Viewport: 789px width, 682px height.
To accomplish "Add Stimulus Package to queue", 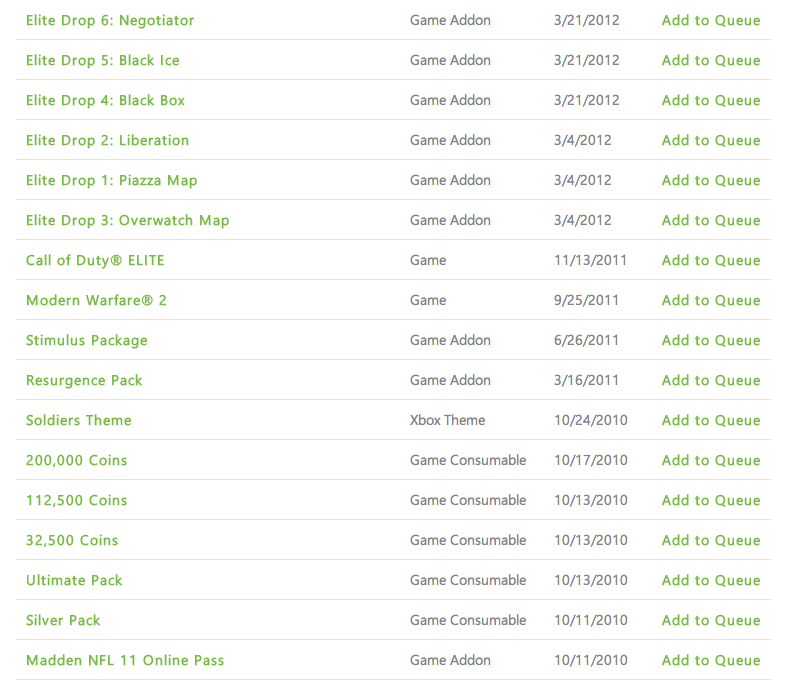I will (711, 340).
